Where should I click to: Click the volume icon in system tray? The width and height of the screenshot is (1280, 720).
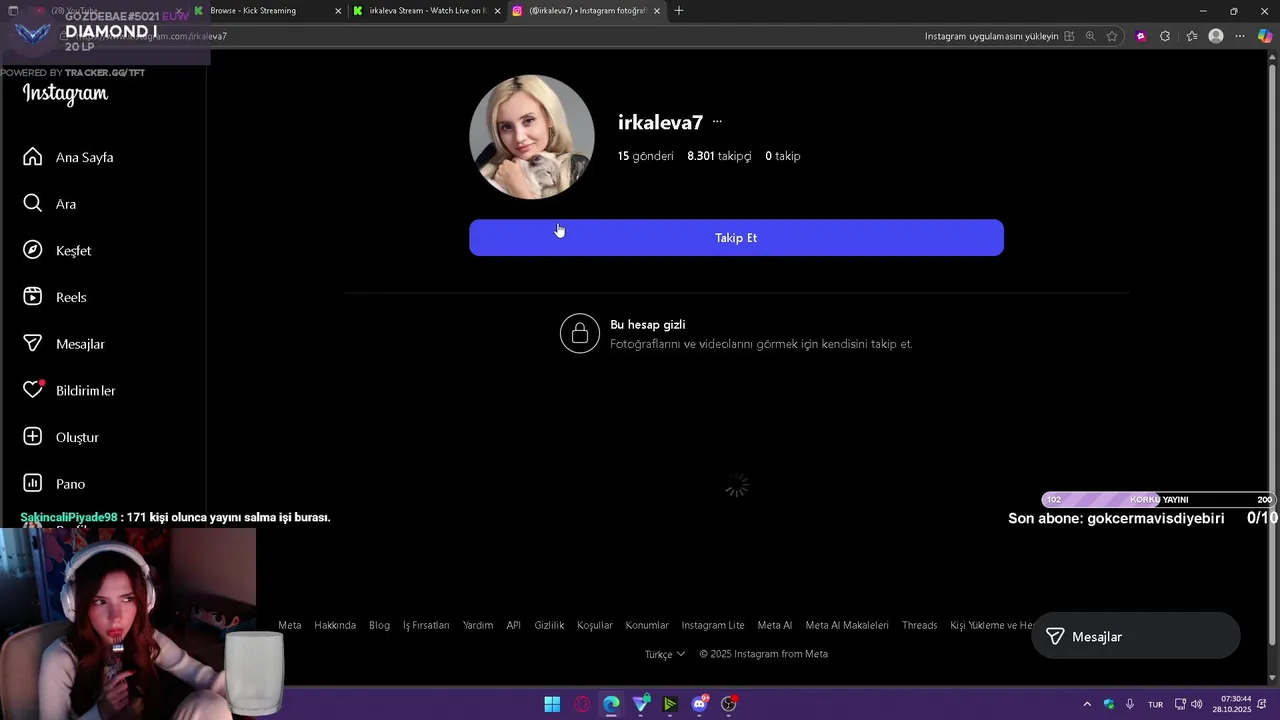[1197, 704]
